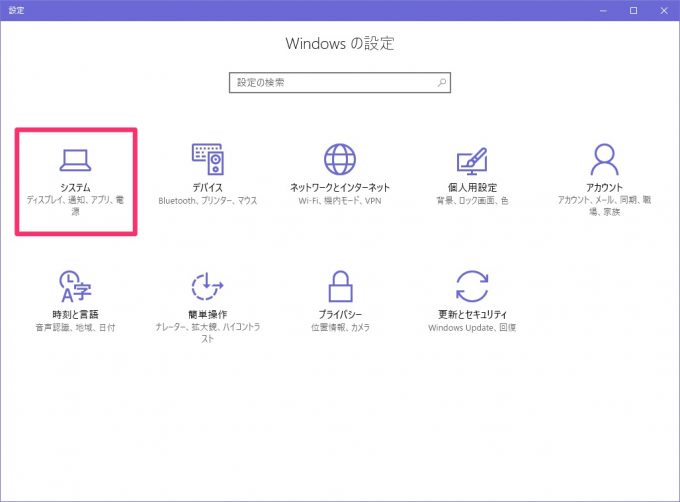Click the アカウント、メール、同期 description text

coord(604,205)
